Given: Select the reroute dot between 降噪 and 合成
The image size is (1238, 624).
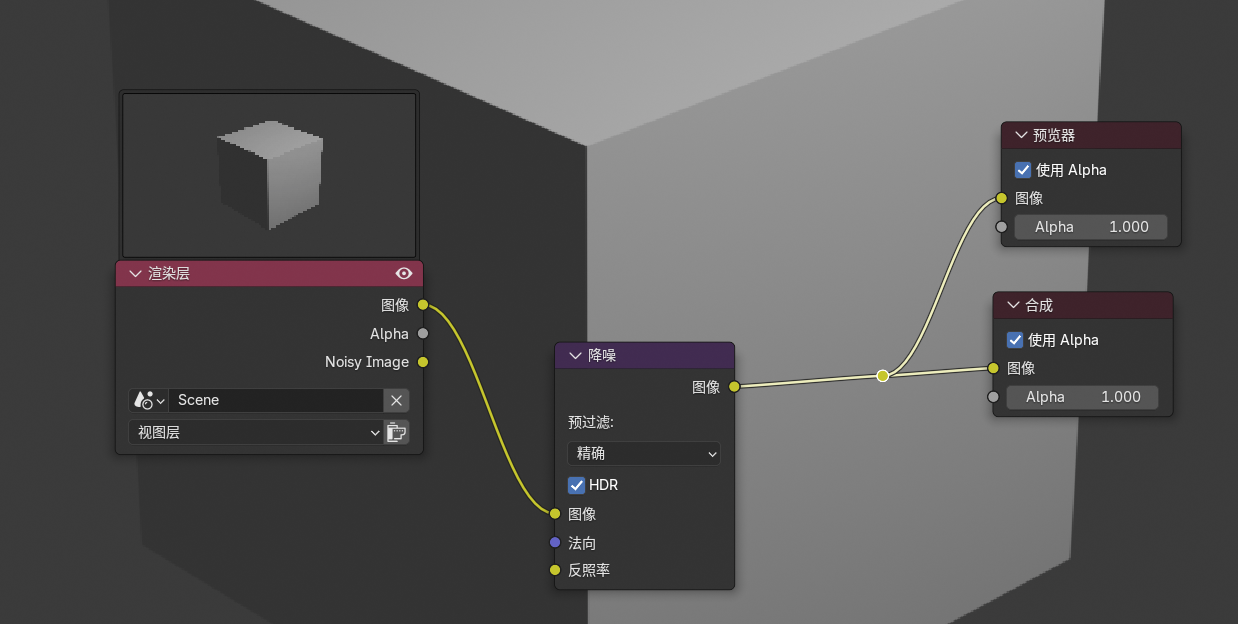Looking at the screenshot, I should point(882,376).
